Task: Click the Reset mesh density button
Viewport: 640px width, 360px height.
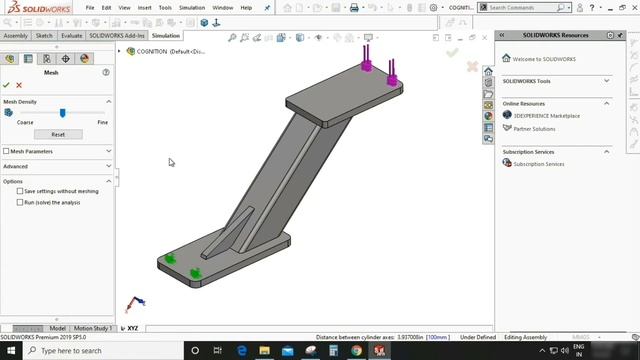Action: click(58, 134)
